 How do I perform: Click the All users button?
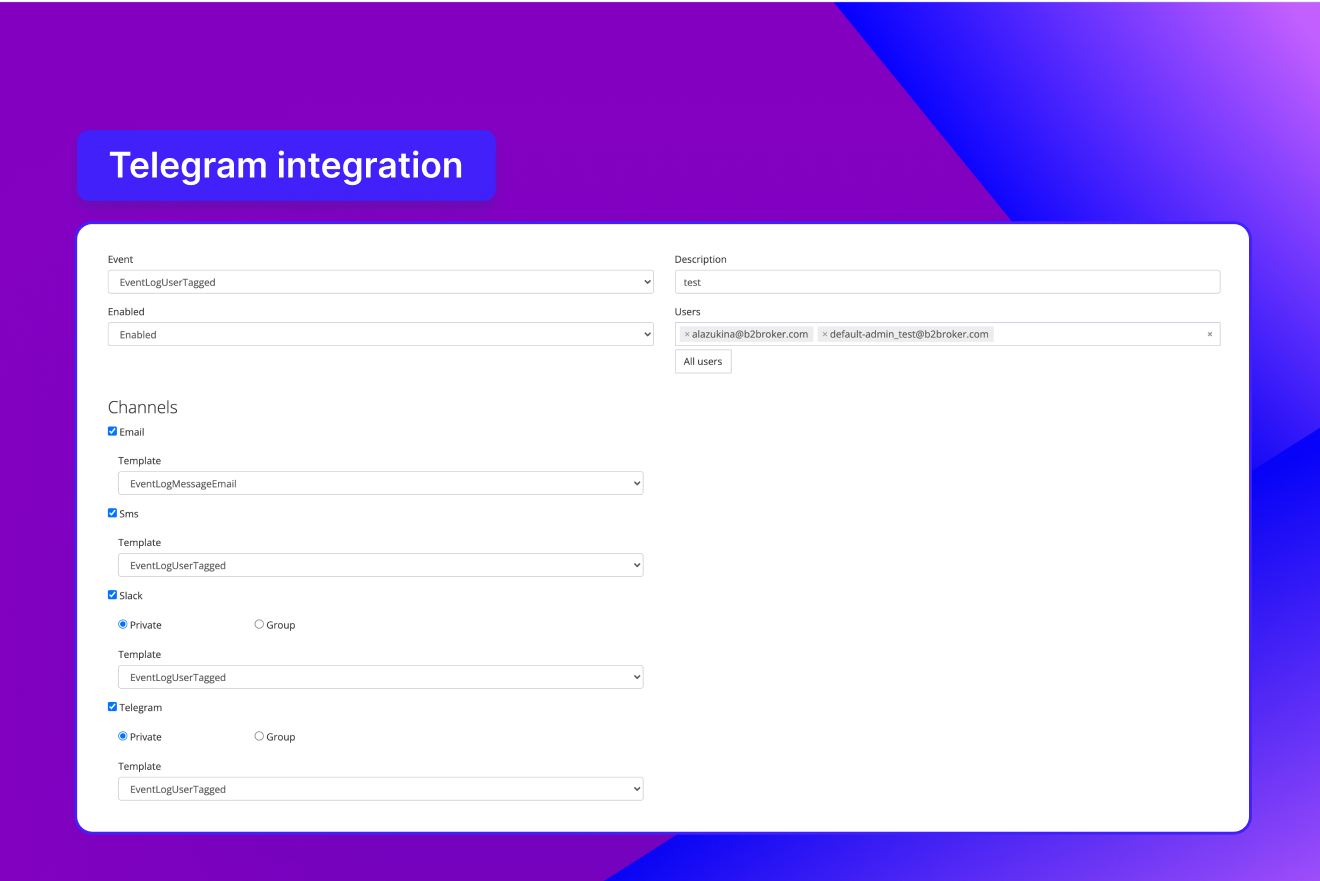pos(703,361)
